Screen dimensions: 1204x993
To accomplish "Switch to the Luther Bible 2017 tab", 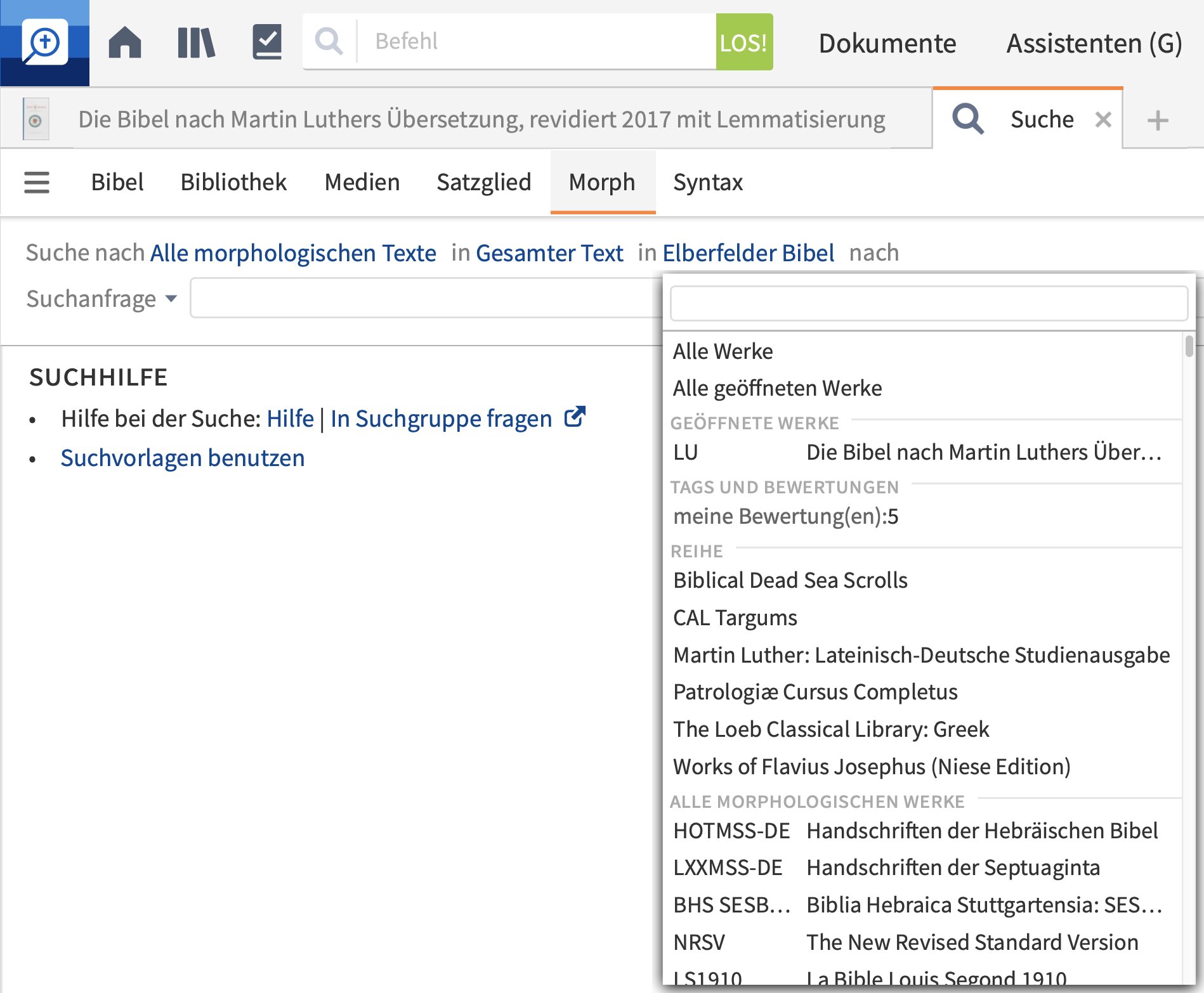I will 467,119.
